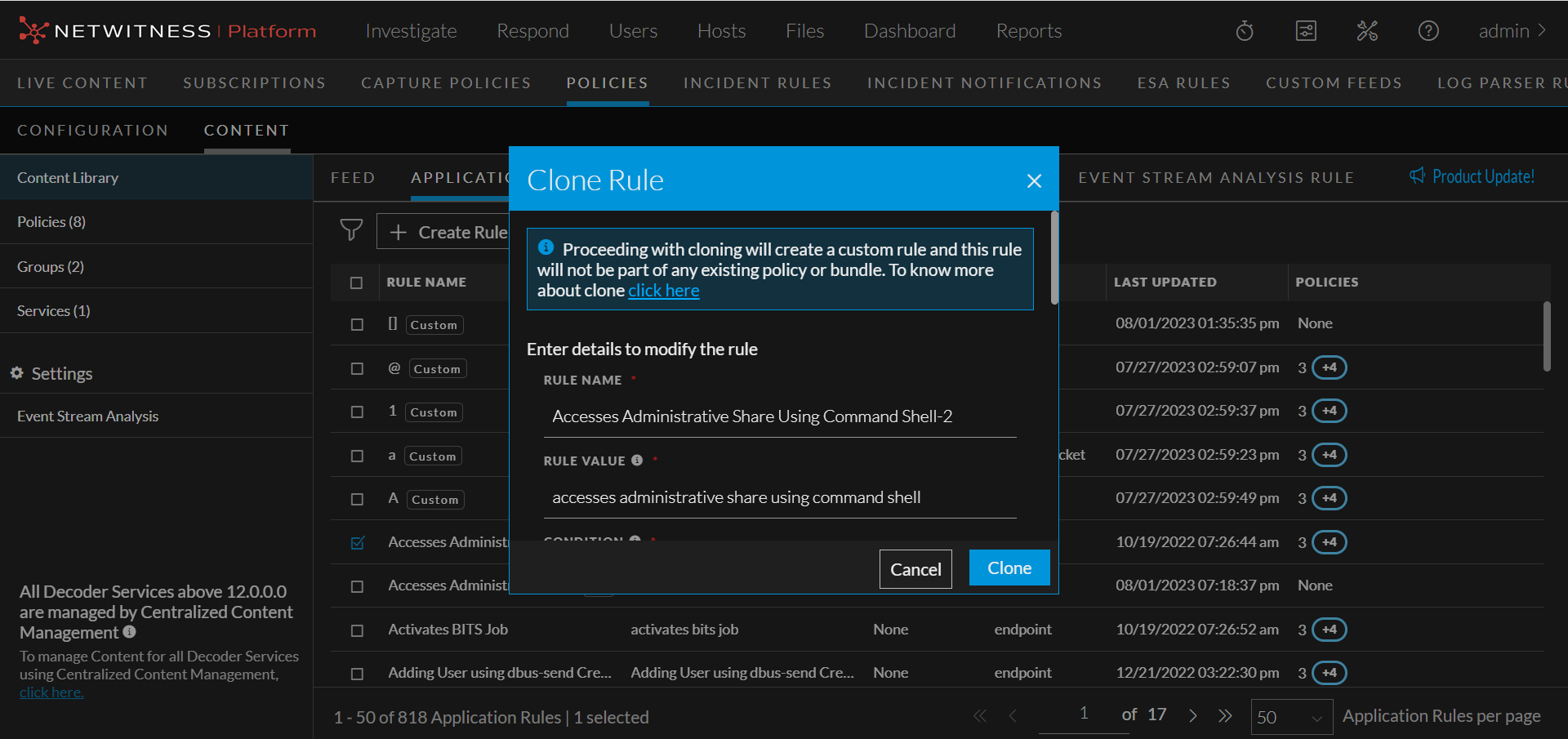The width and height of the screenshot is (1568, 739).
Task: Switch to the Incident Rules tab
Action: [757, 83]
